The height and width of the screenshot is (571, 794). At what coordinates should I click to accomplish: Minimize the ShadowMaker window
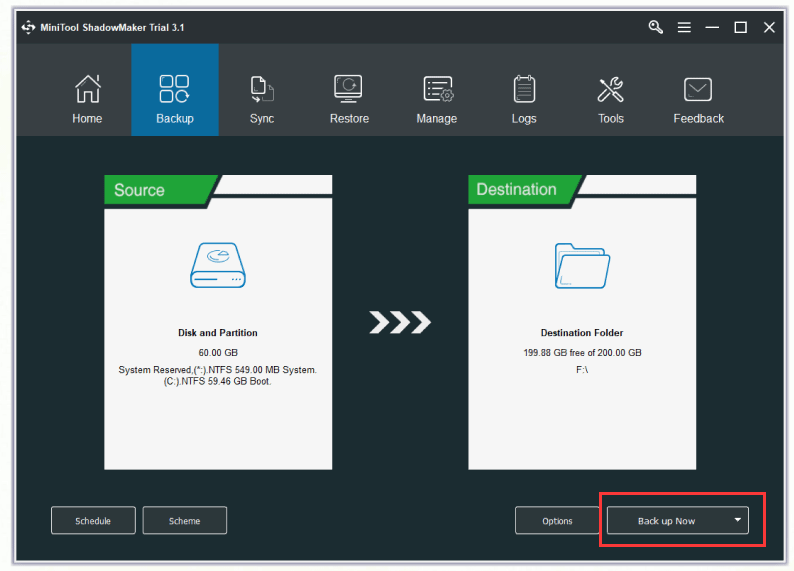click(x=712, y=27)
